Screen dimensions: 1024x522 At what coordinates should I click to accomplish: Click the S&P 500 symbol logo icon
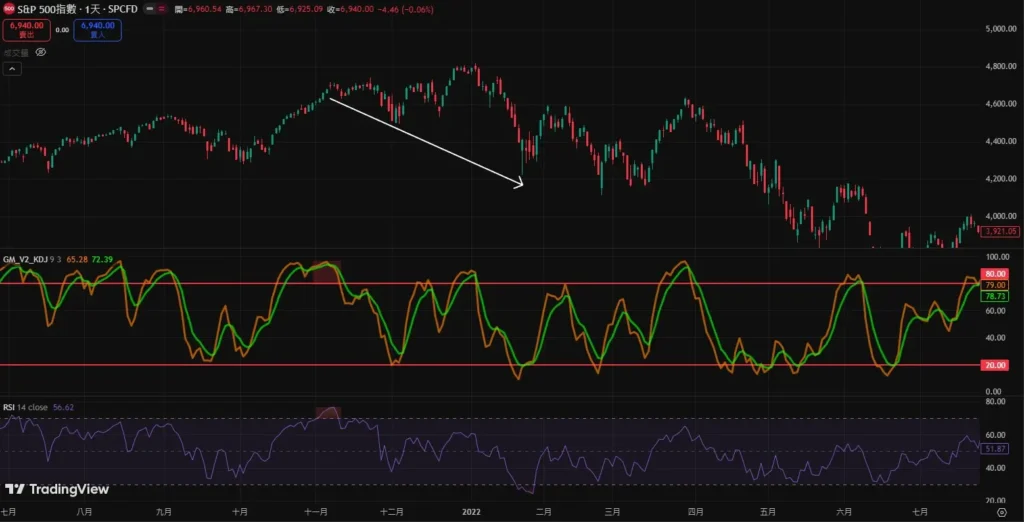pos(8,9)
